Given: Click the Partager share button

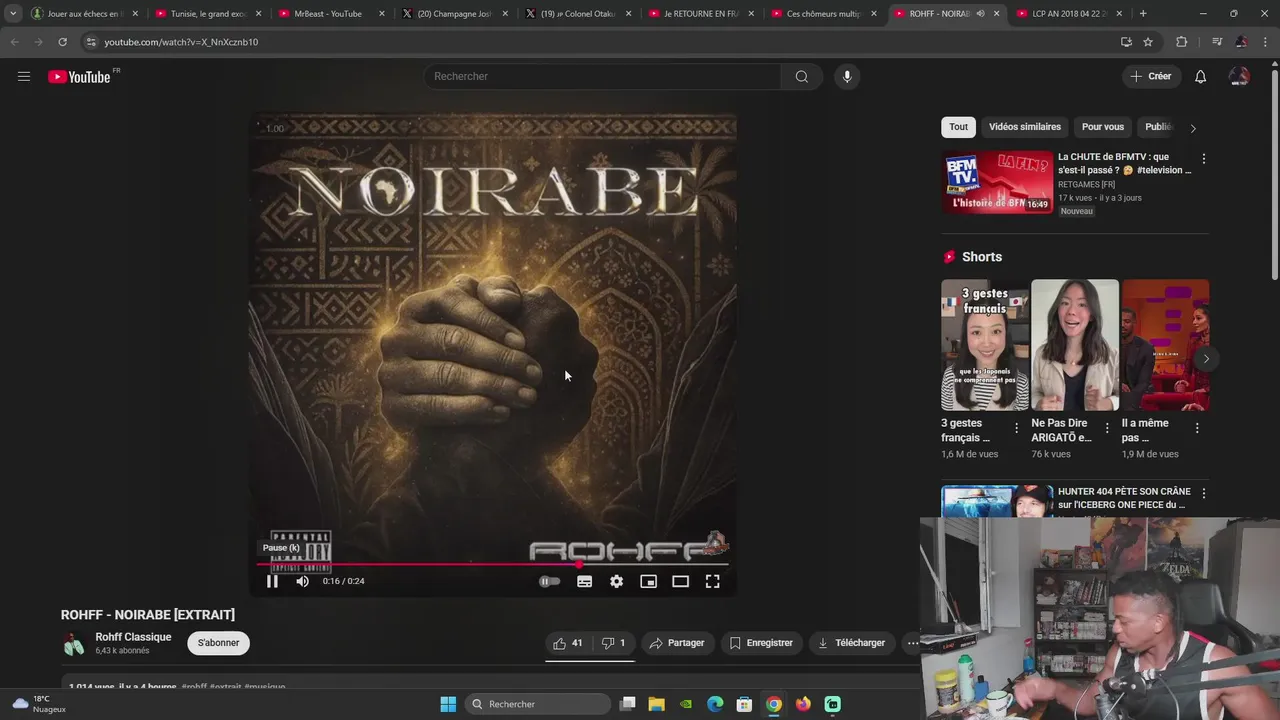Looking at the screenshot, I should 677,643.
